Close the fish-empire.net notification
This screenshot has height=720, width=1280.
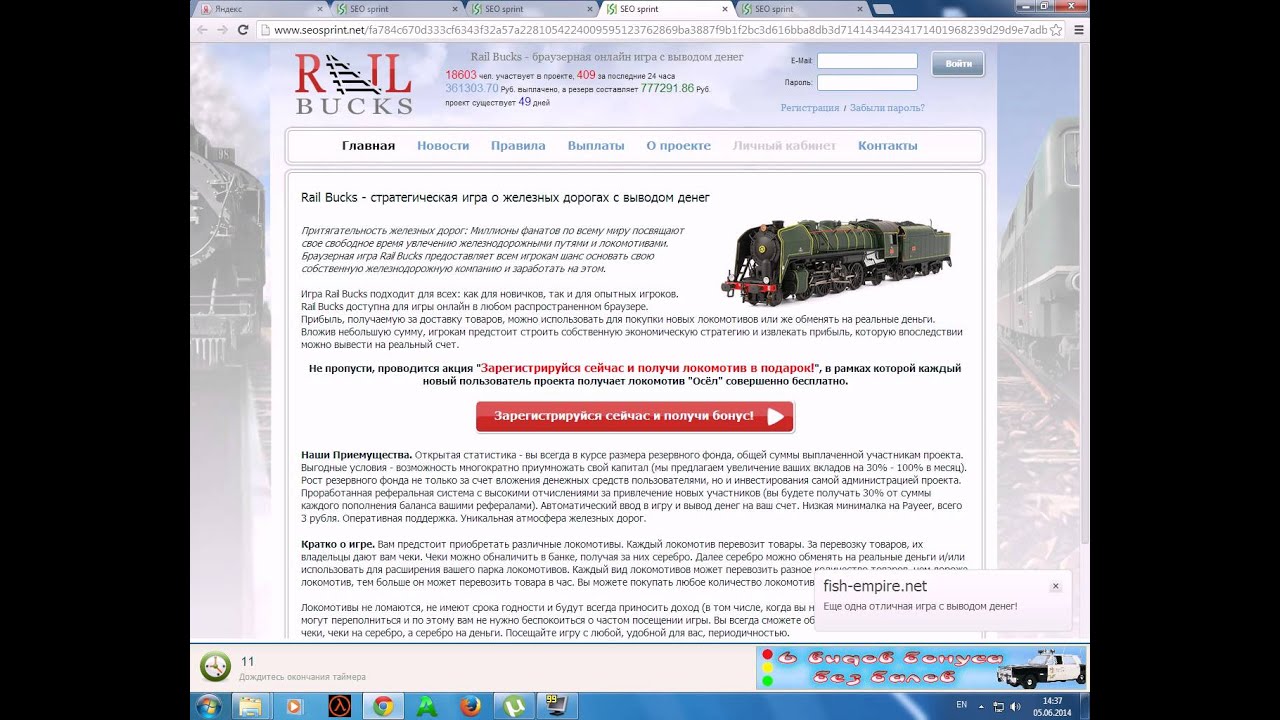click(x=1055, y=587)
